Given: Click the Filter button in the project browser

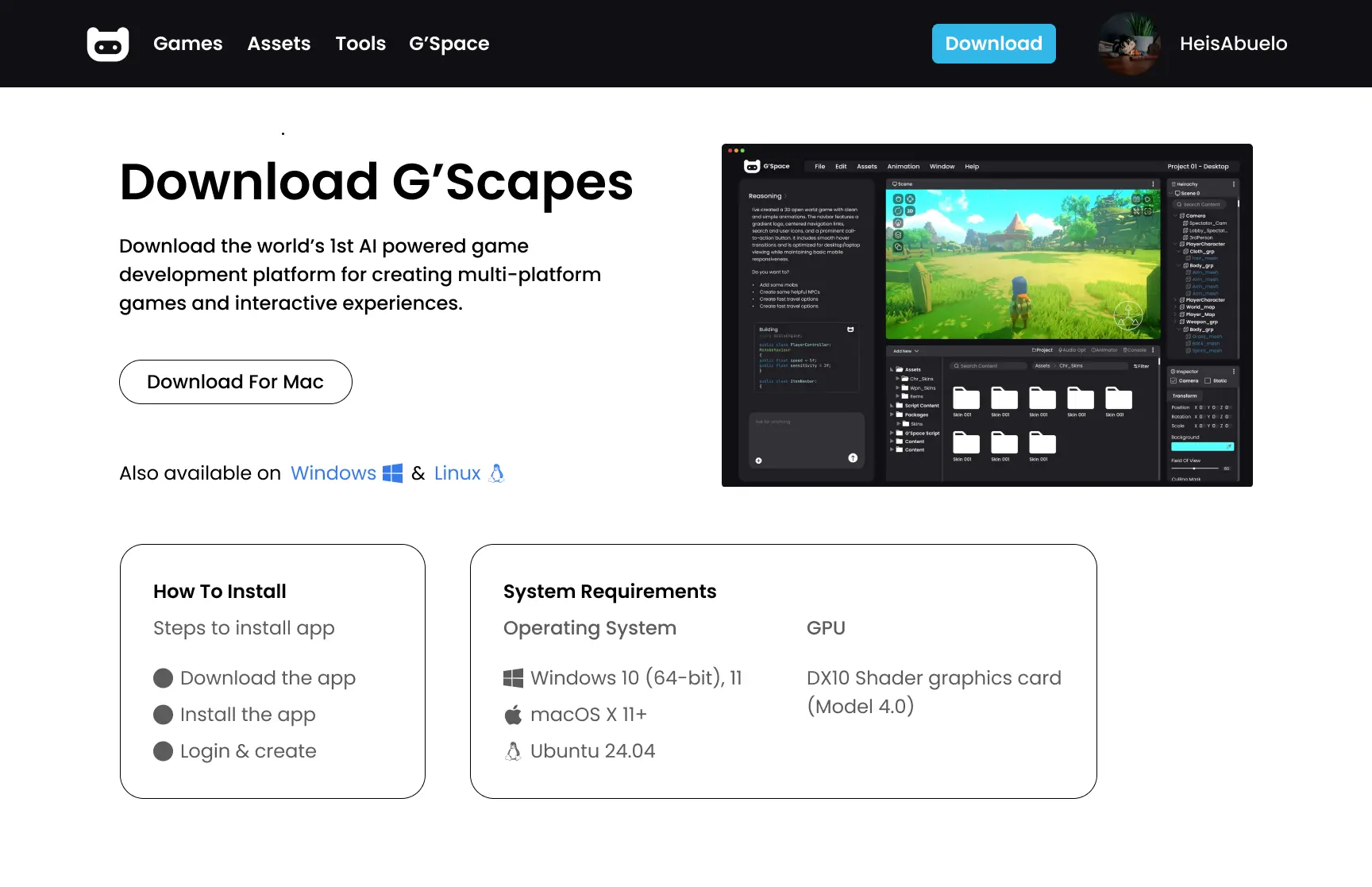Looking at the screenshot, I should pyautogui.click(x=1141, y=366).
